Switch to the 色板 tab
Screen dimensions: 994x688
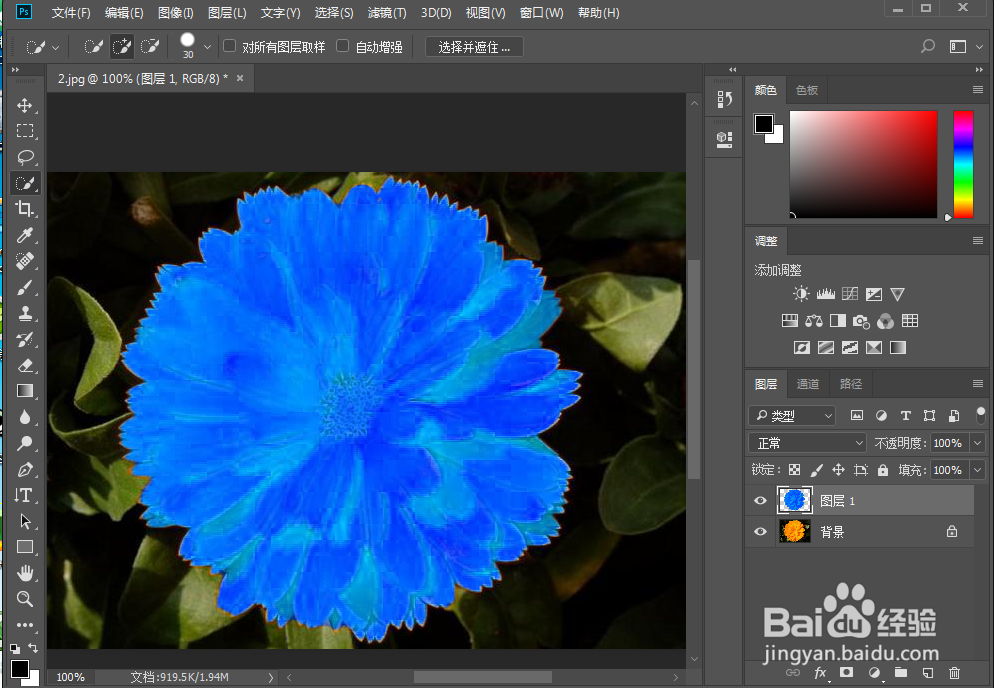tap(807, 90)
